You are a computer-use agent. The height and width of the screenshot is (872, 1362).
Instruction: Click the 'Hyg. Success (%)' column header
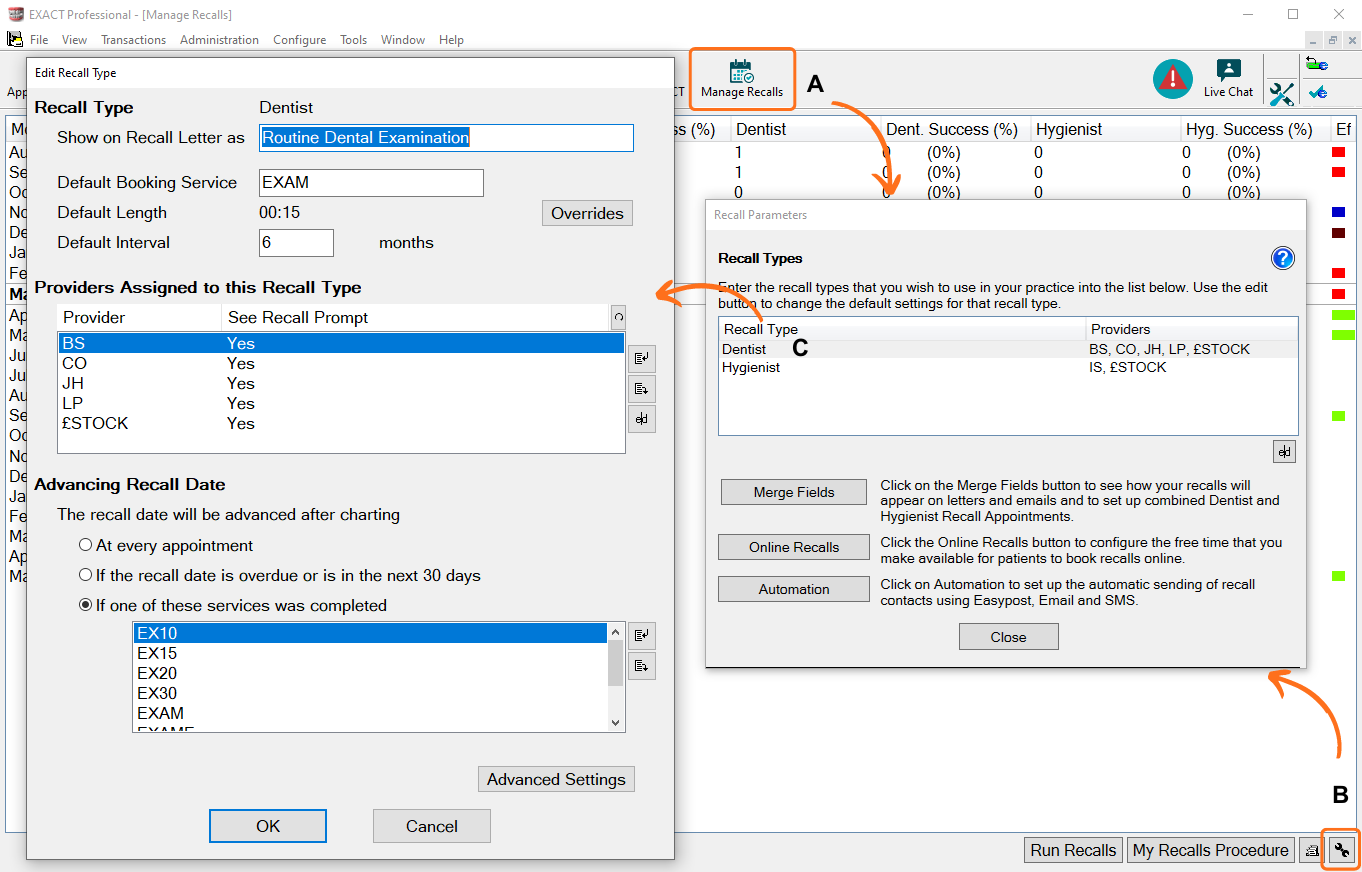1254,130
